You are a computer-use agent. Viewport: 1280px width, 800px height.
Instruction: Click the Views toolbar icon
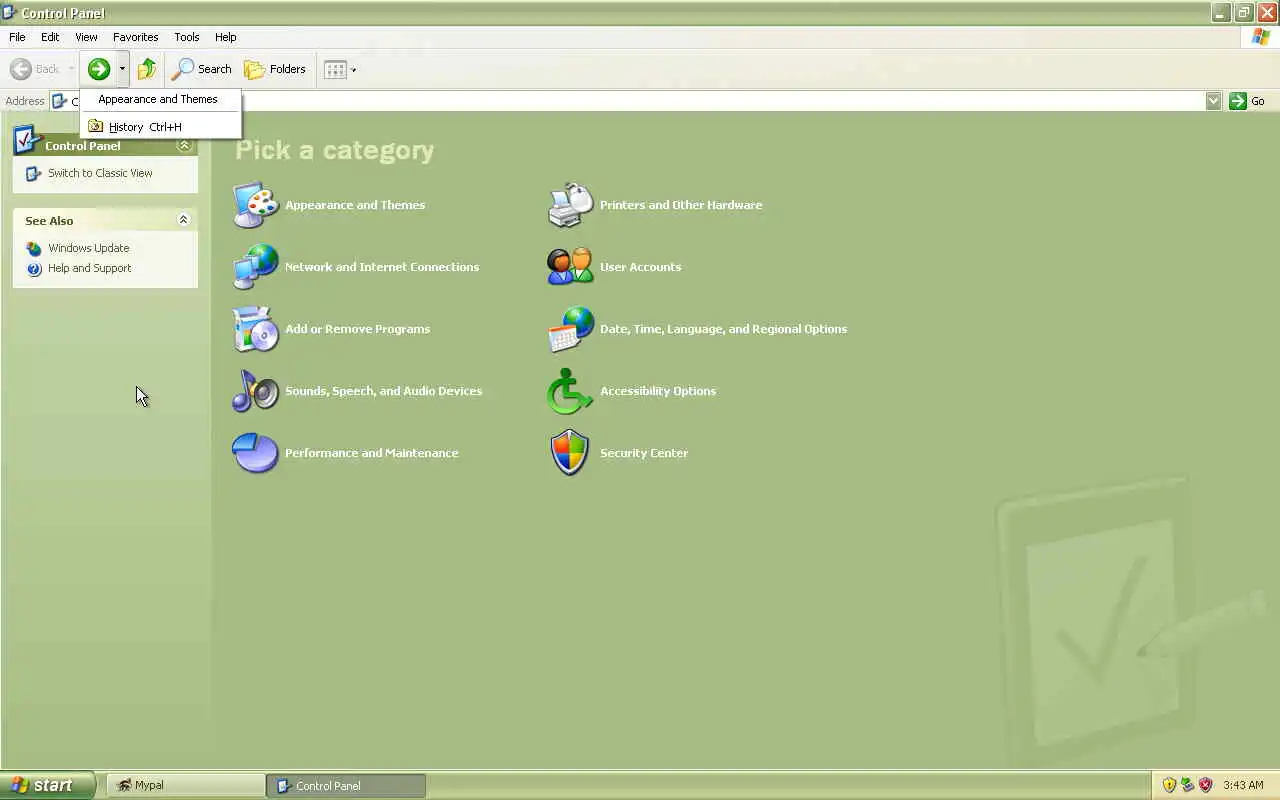click(x=335, y=69)
